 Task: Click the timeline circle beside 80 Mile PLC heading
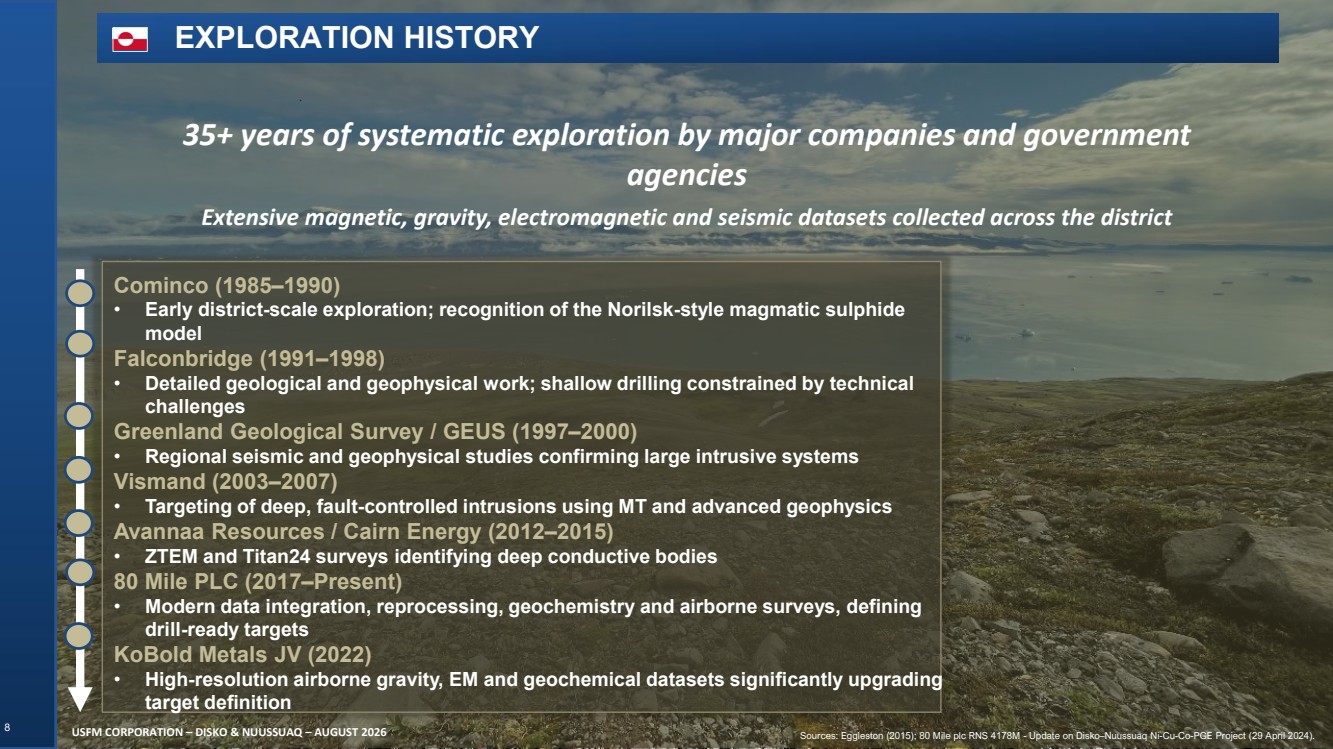click(80, 571)
